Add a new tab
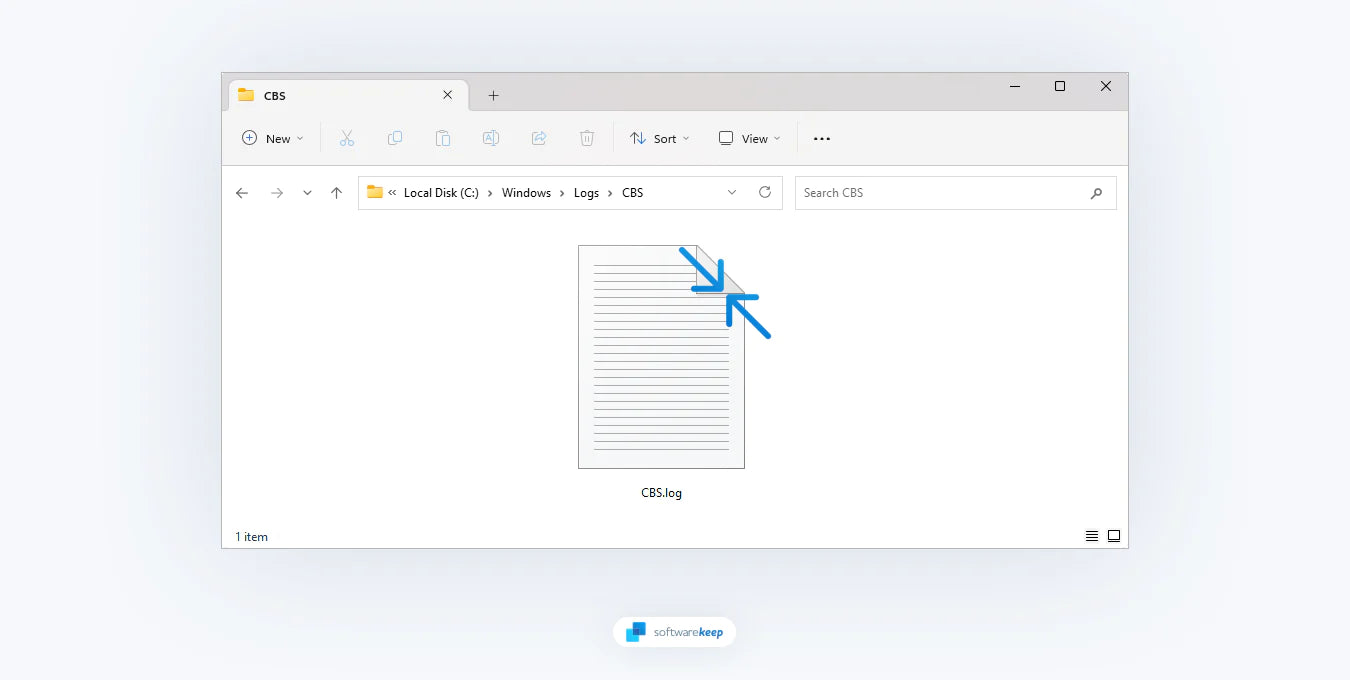This screenshot has height=680, width=1350. tap(493, 96)
